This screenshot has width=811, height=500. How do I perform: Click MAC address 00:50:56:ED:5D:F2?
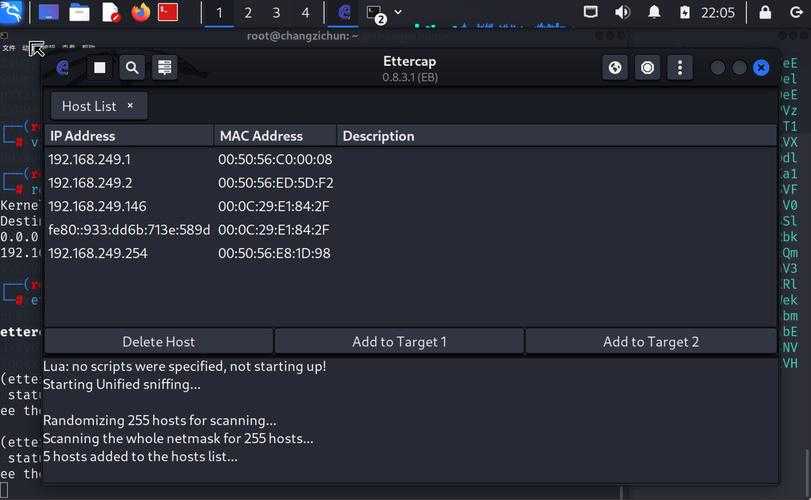coord(276,183)
